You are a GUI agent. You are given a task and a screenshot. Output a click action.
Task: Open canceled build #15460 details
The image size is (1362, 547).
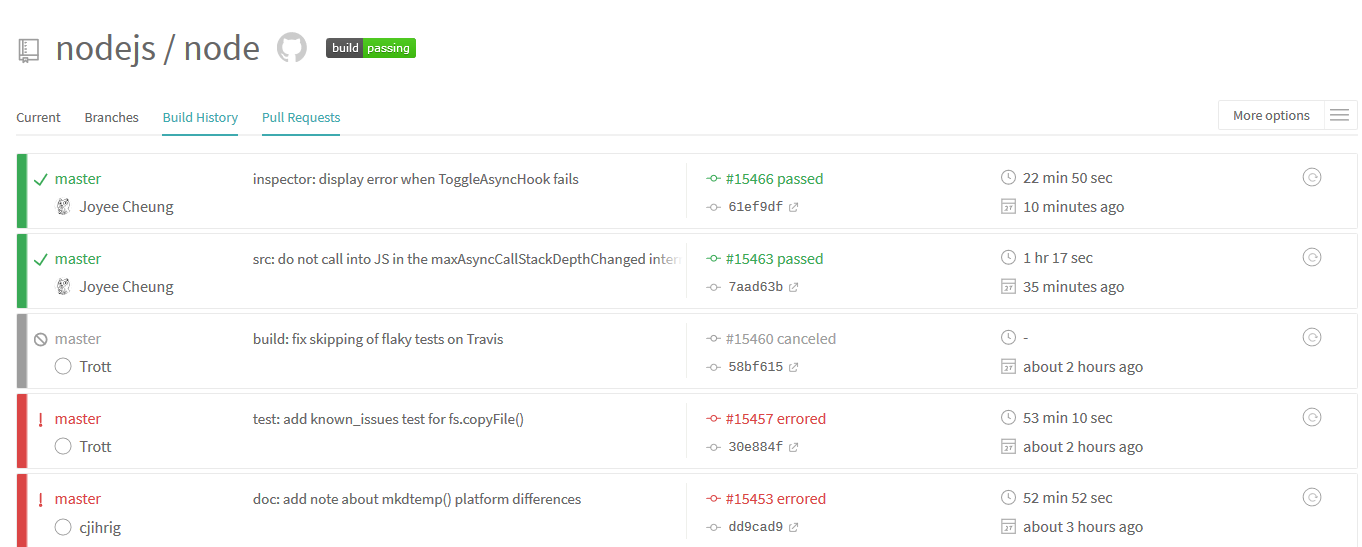pos(780,339)
